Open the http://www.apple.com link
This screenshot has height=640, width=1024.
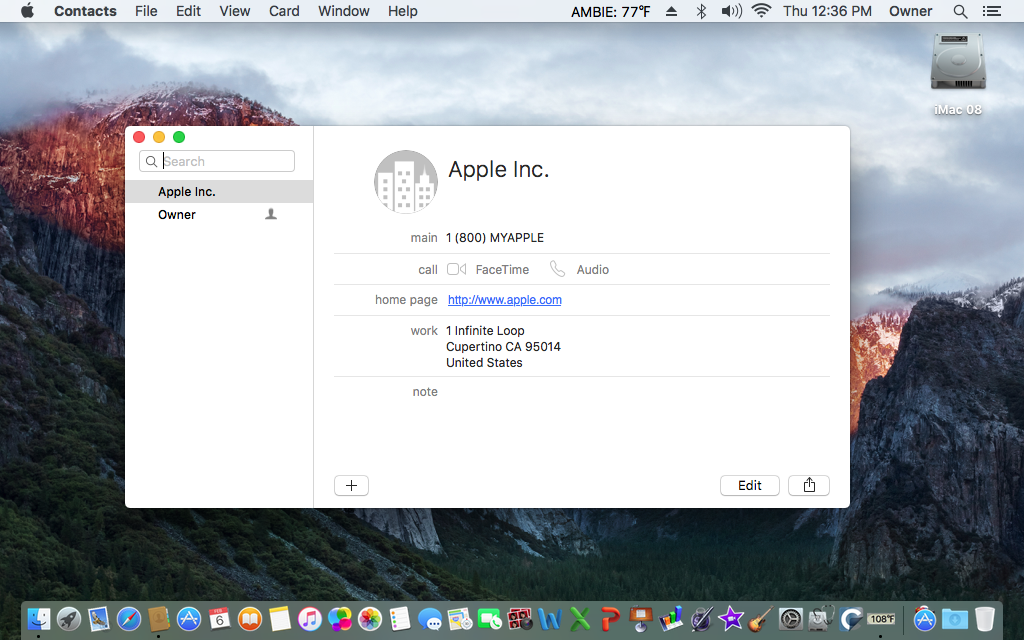click(505, 300)
